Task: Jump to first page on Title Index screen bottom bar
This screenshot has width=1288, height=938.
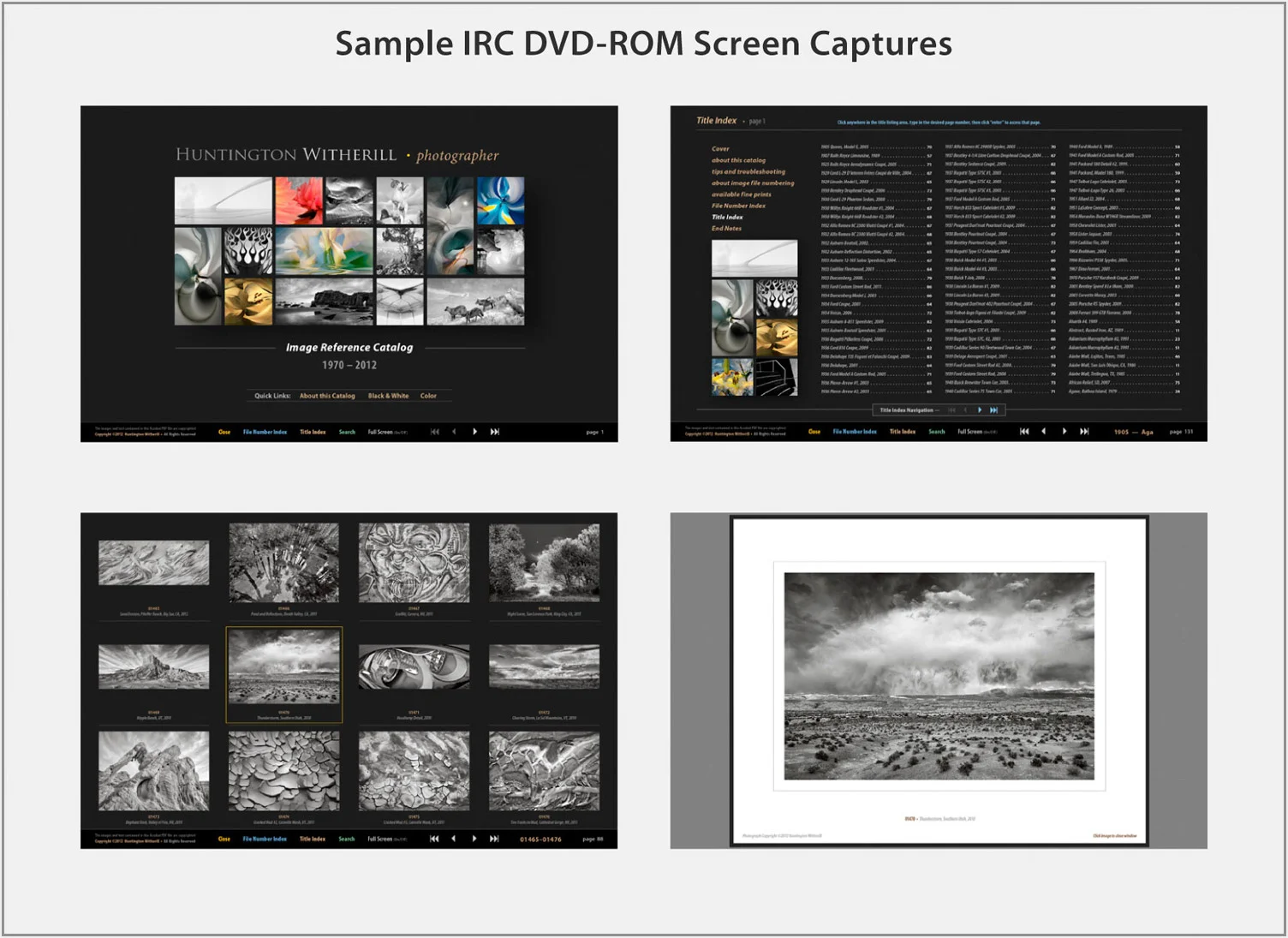Action: coord(1024,432)
